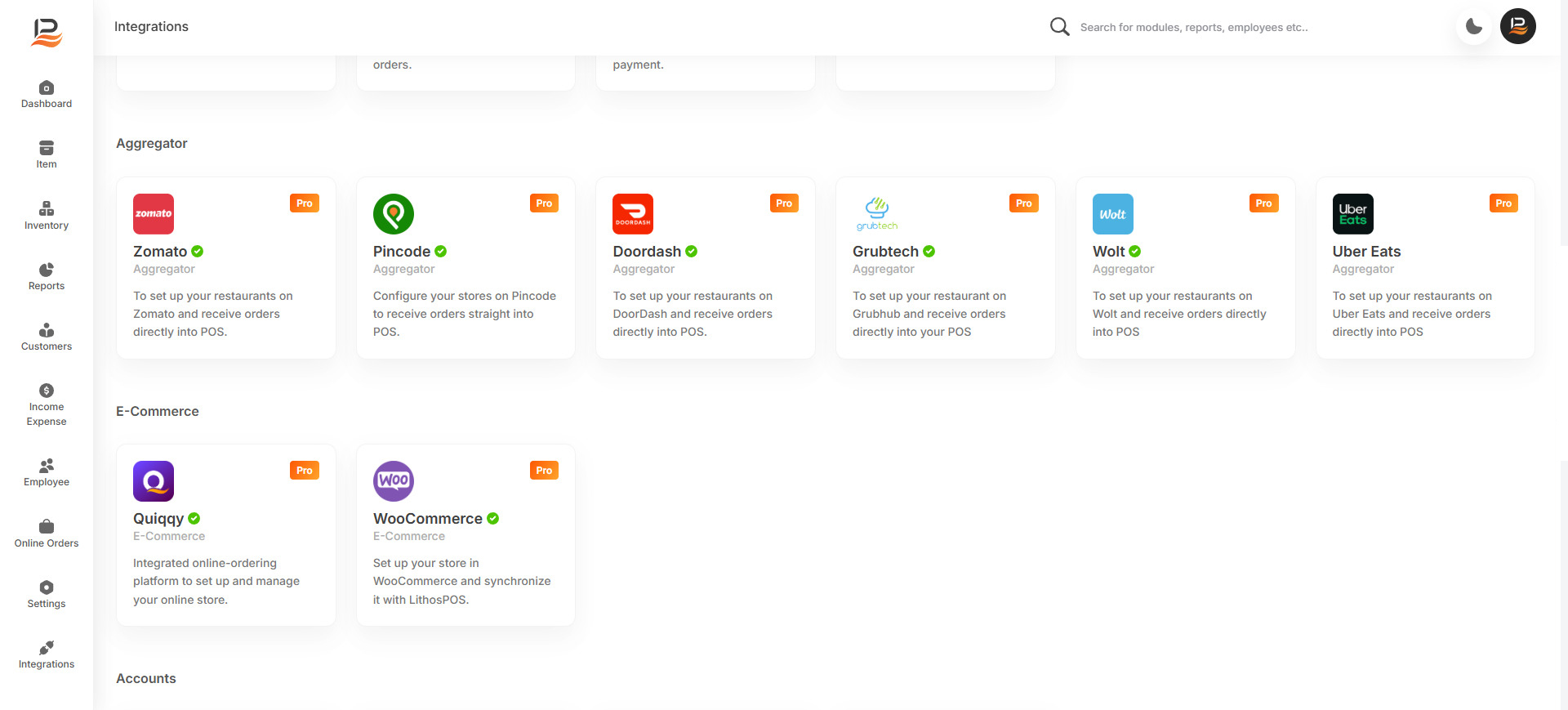Toggle dark mode with moon icon
This screenshot has height=710, width=1568.
[x=1473, y=27]
